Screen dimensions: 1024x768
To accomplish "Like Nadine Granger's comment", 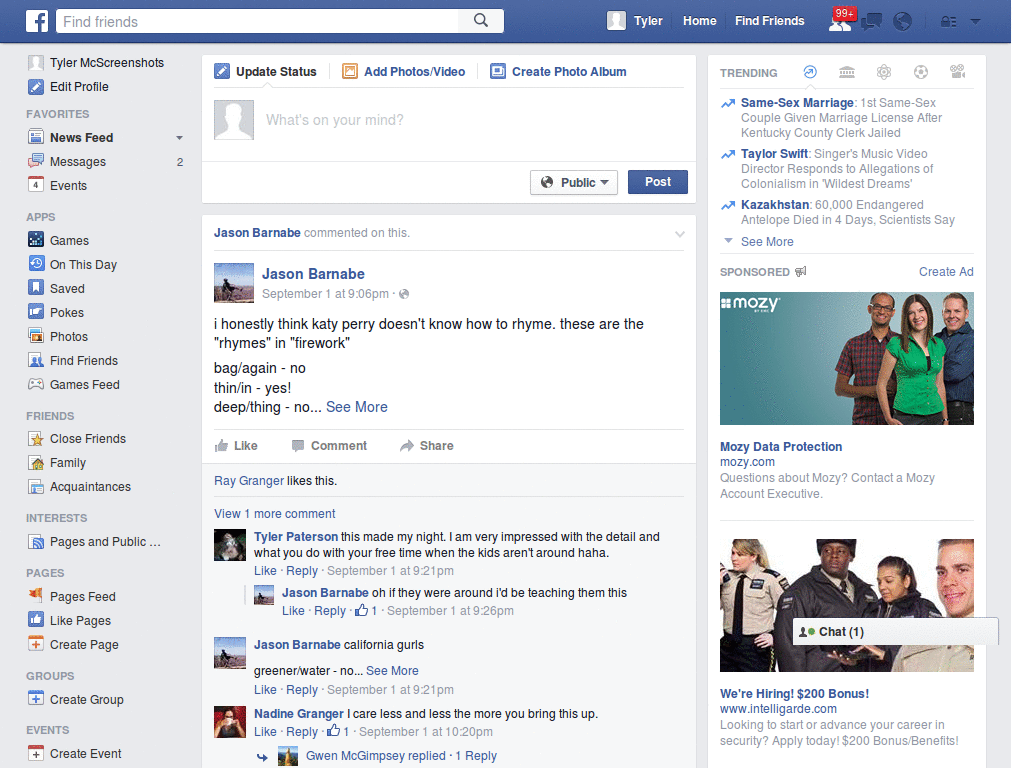I will tap(264, 732).
